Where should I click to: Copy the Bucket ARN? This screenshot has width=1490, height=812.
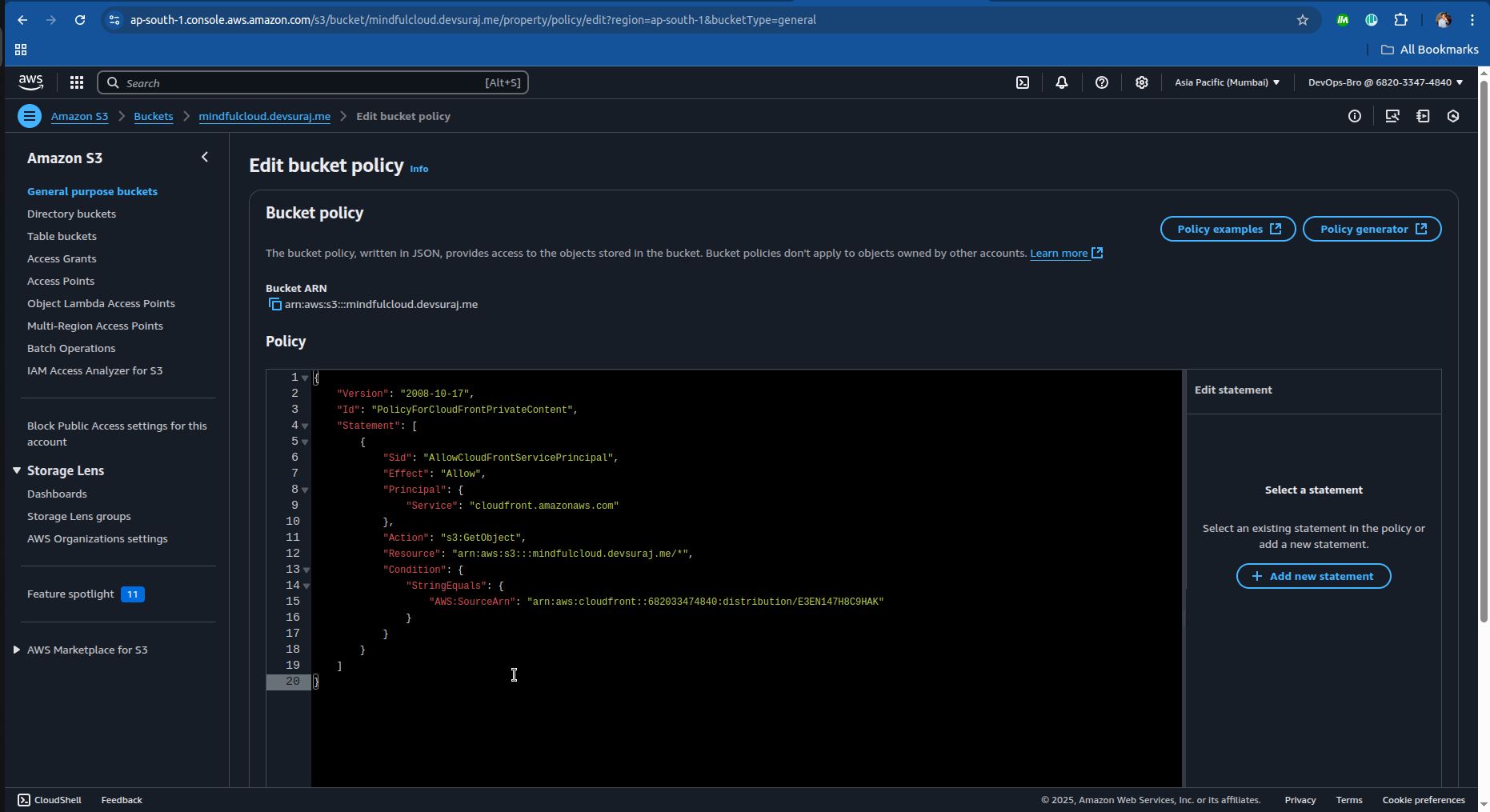274,304
